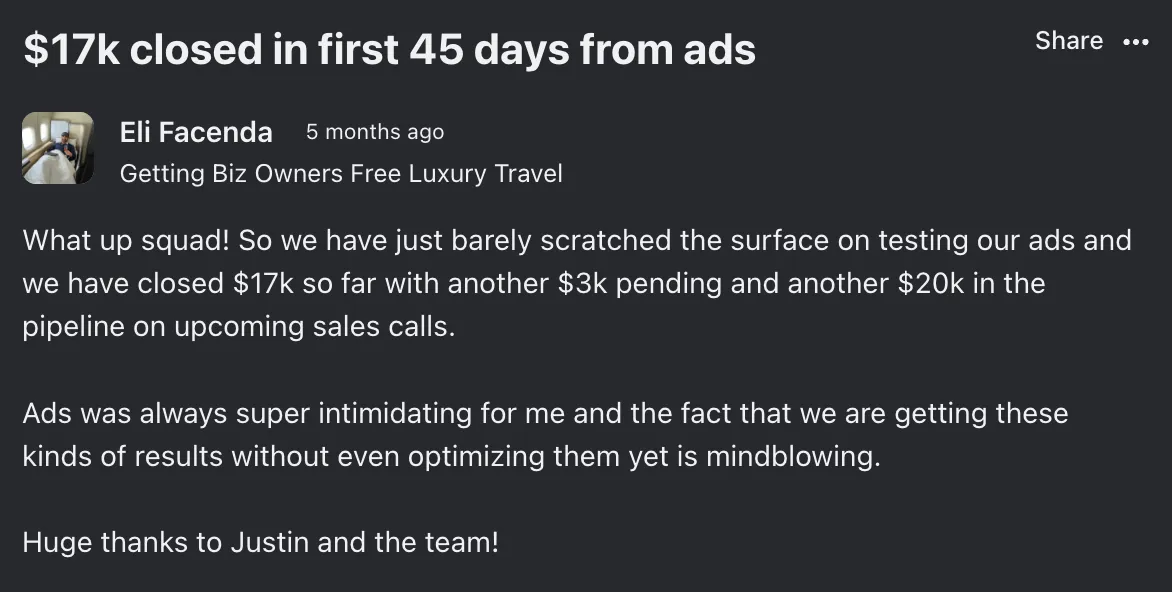Viewport: 1172px width, 592px height.
Task: Click the Share button
Action: [1069, 41]
